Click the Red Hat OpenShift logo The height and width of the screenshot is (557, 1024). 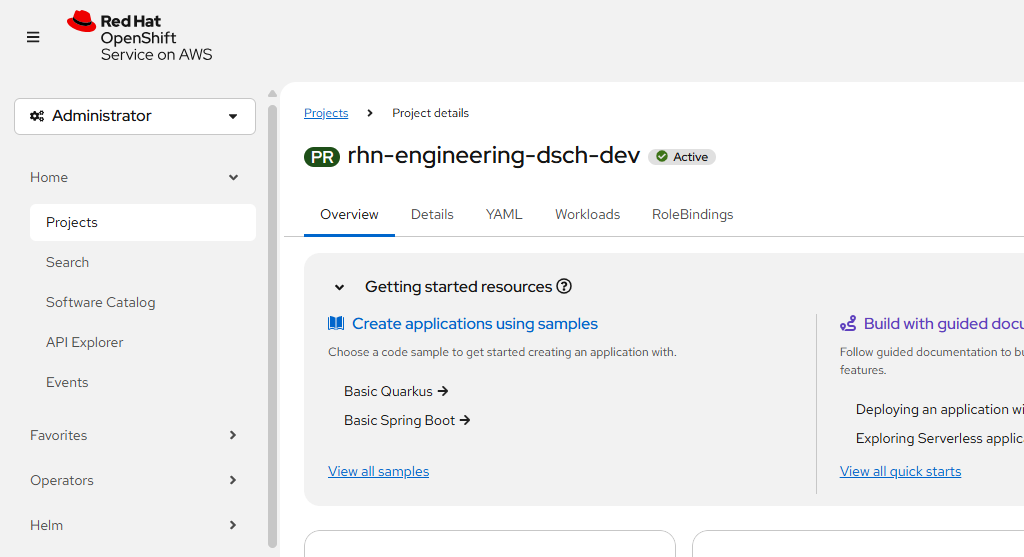click(140, 37)
